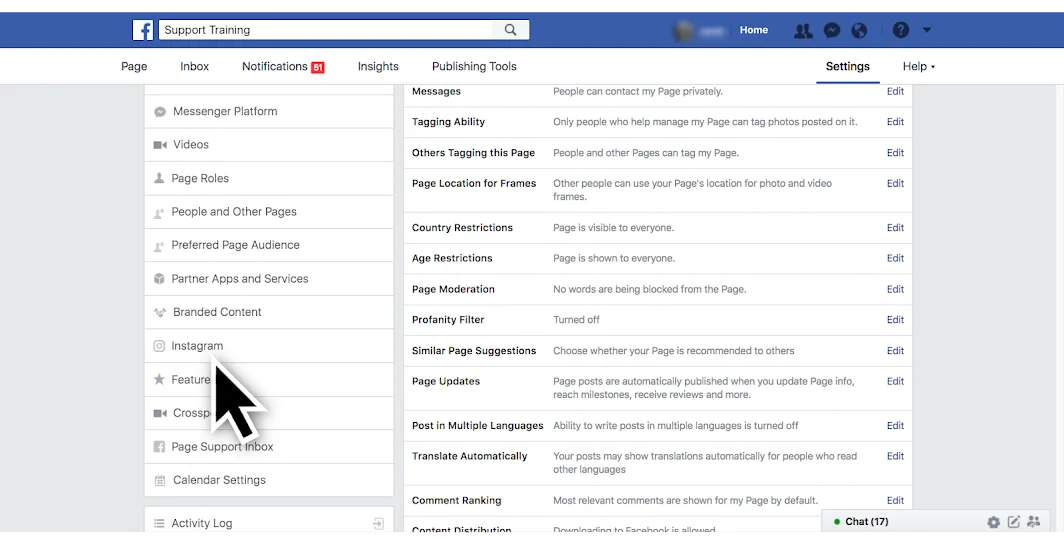Click the Activity Log list icon
This screenshot has height=545, width=1064.
(x=159, y=523)
